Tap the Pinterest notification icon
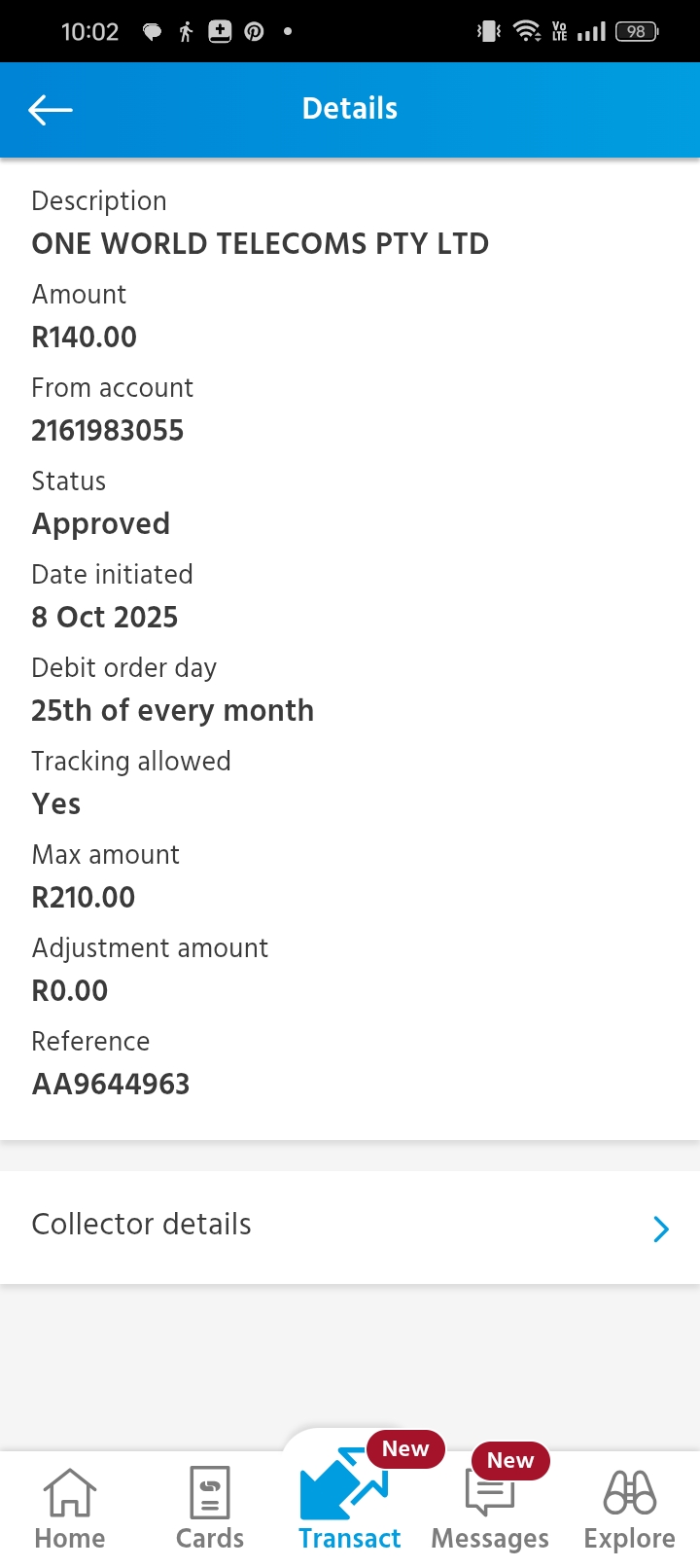This screenshot has width=700, height=1568. point(254,32)
